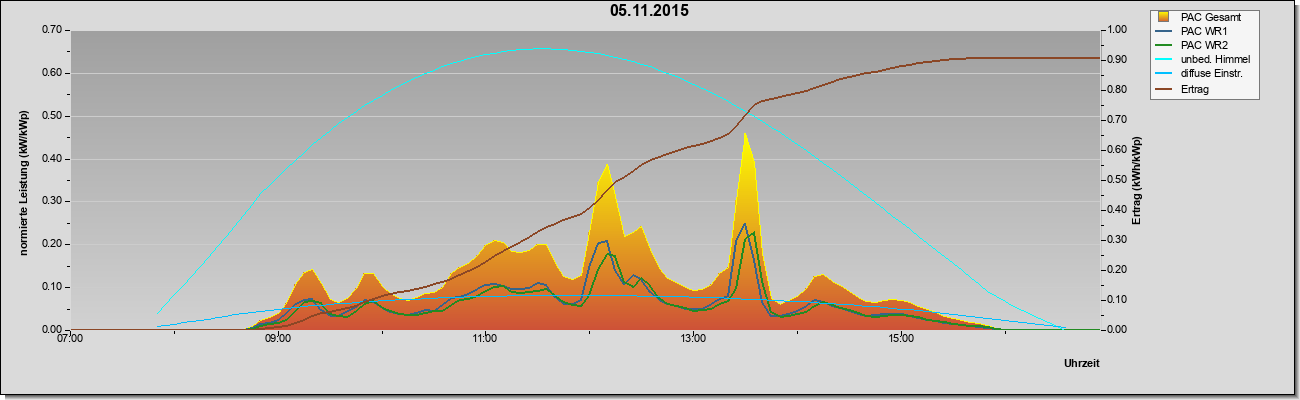Click the 13:00 time axis label
The width and height of the screenshot is (1300, 400).
pyautogui.click(x=693, y=339)
